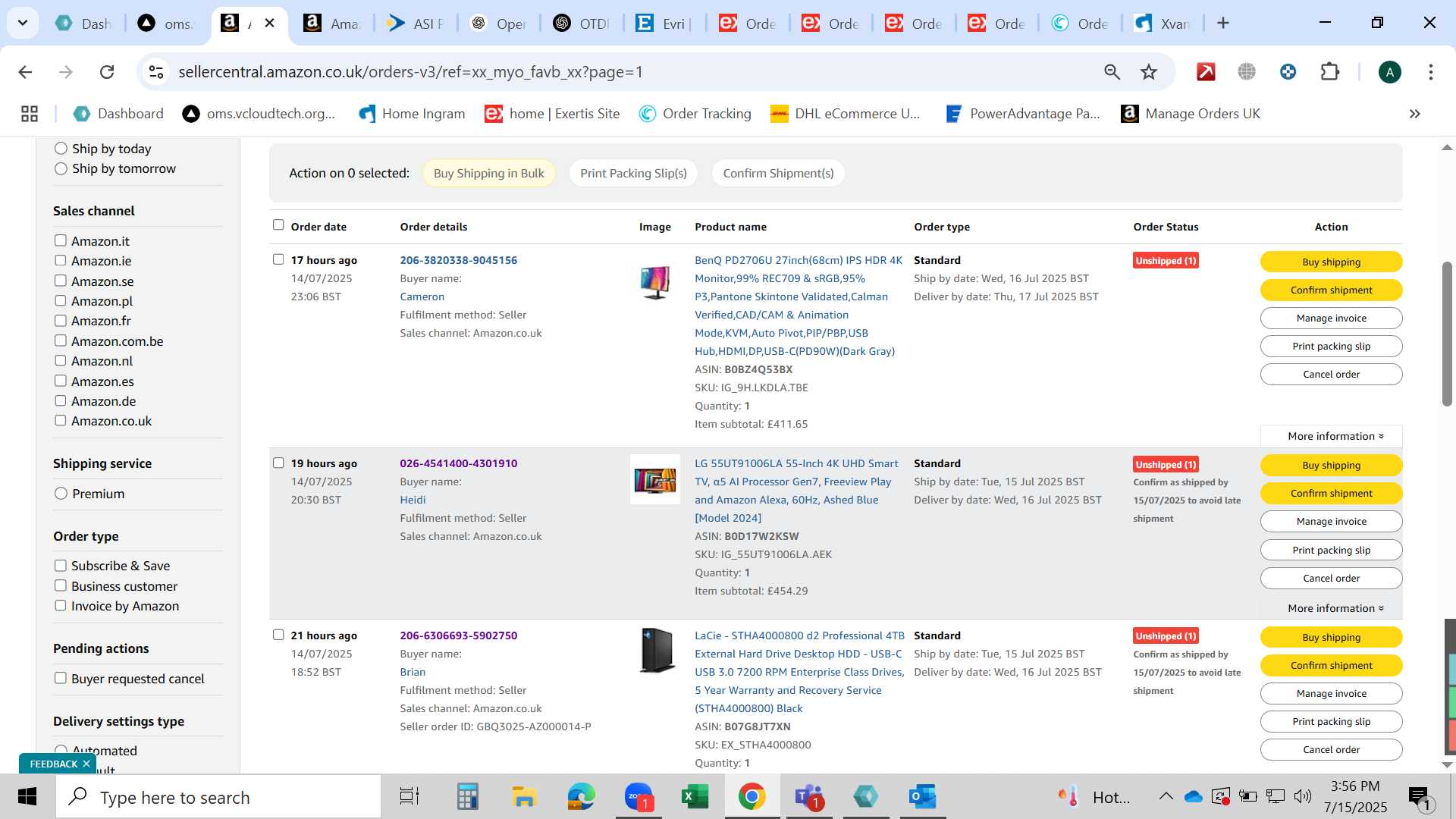The height and width of the screenshot is (819, 1456).
Task: Open the Chrome profile avatar A
Action: (1389, 72)
